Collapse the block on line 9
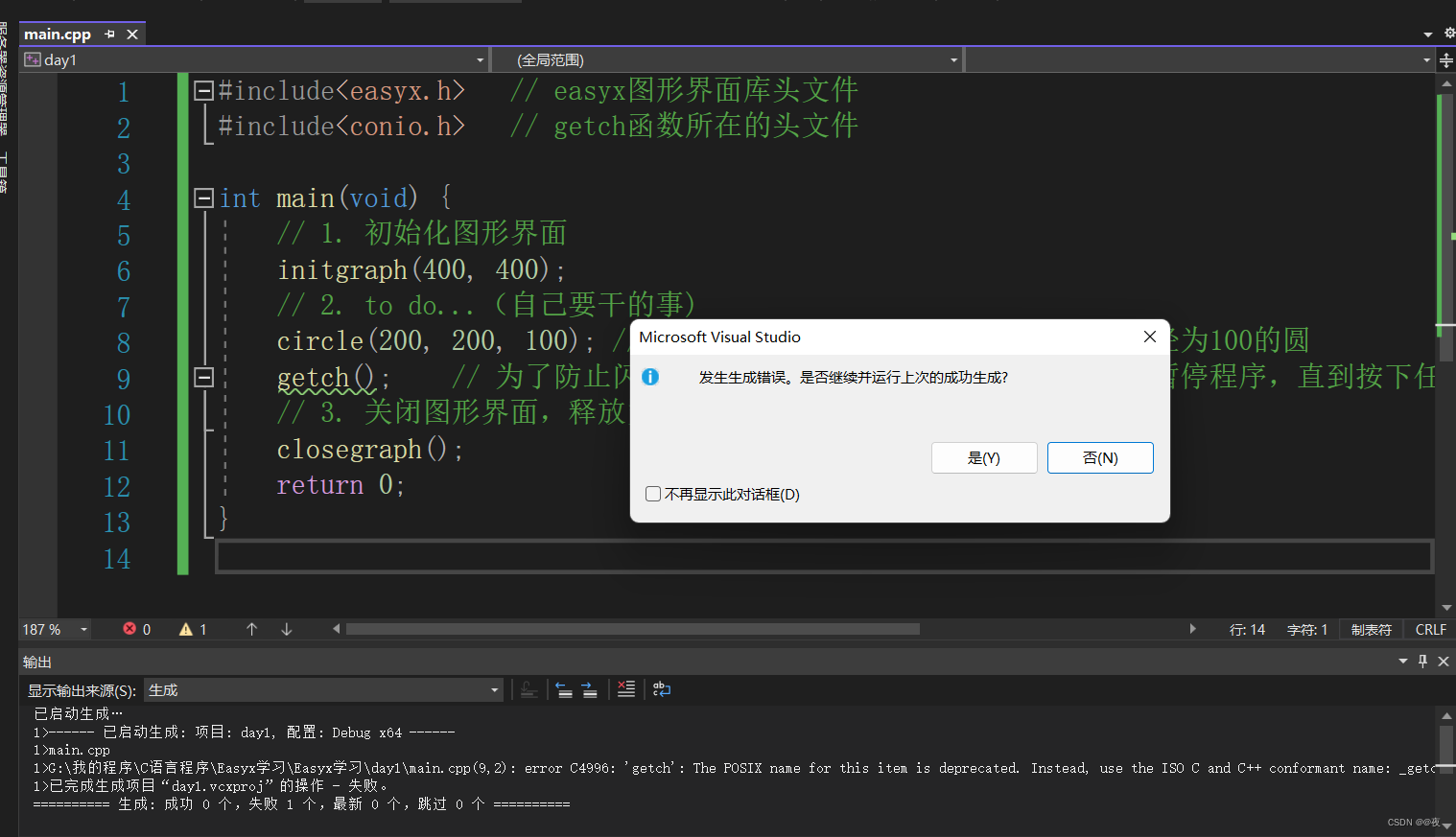 (x=203, y=378)
